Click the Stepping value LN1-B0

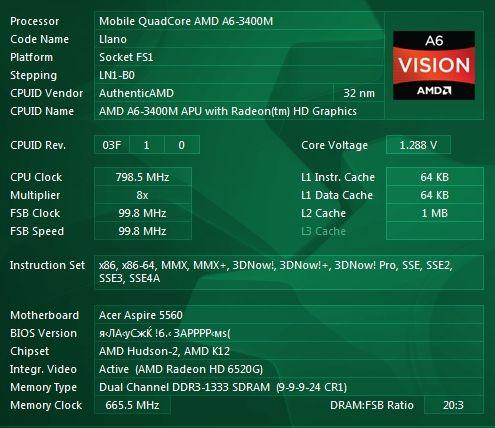tap(239, 75)
